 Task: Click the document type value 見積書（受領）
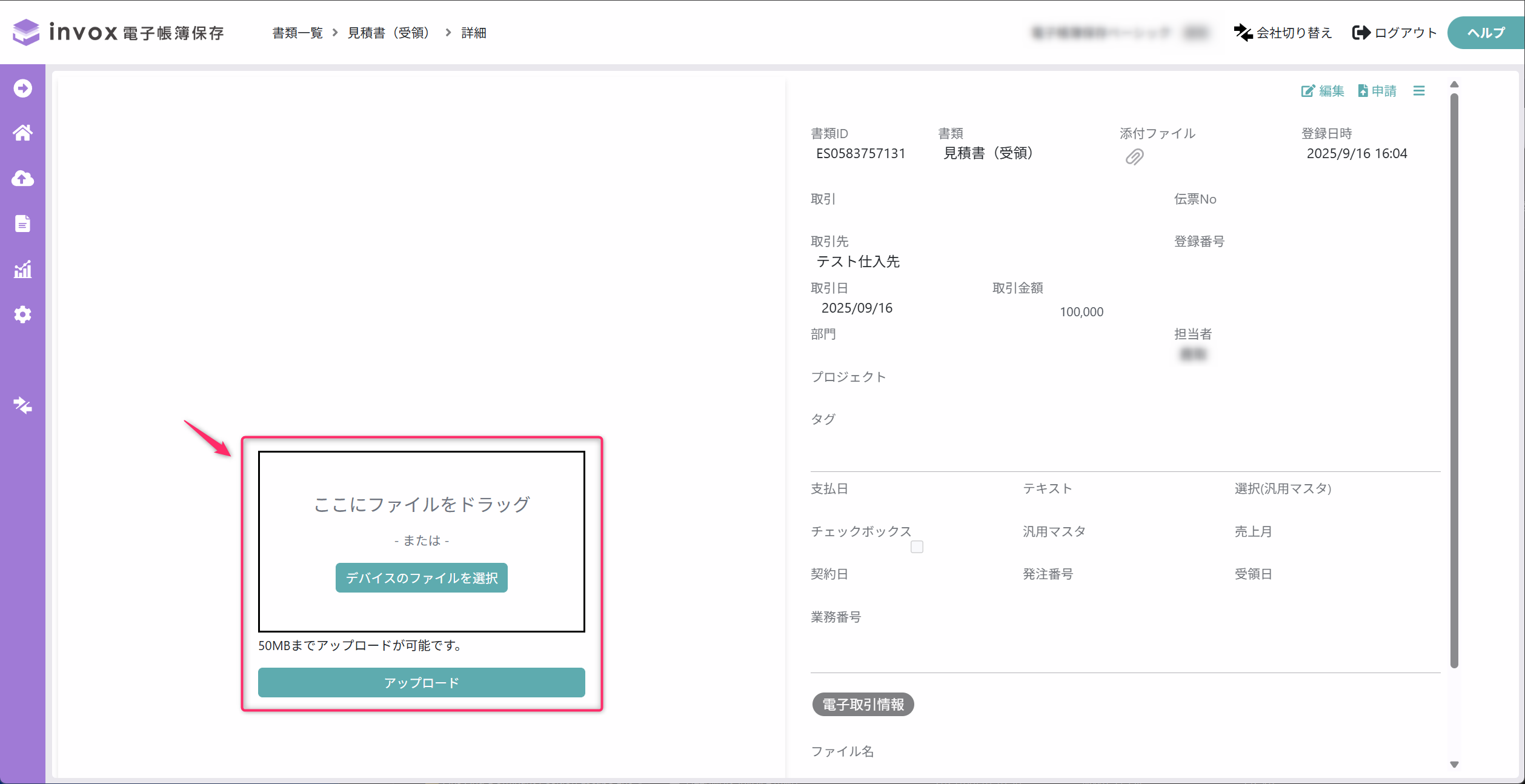988,153
